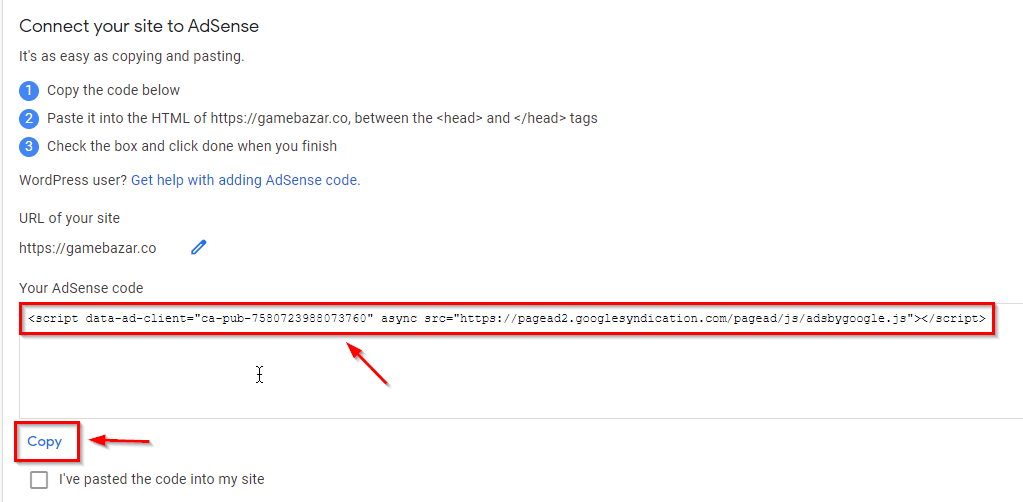Click the "Connect your site to AdSense" heading
The image size is (1023, 502).
[x=139, y=26]
